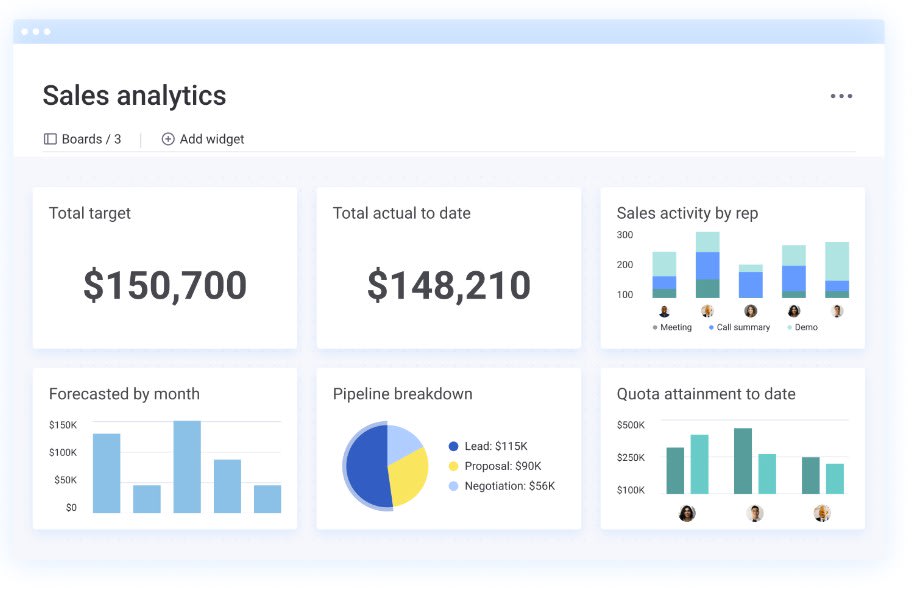Click the Negotiation: $56K legend swatch
Image resolution: width=918 pixels, height=591 pixels.
pos(453,486)
